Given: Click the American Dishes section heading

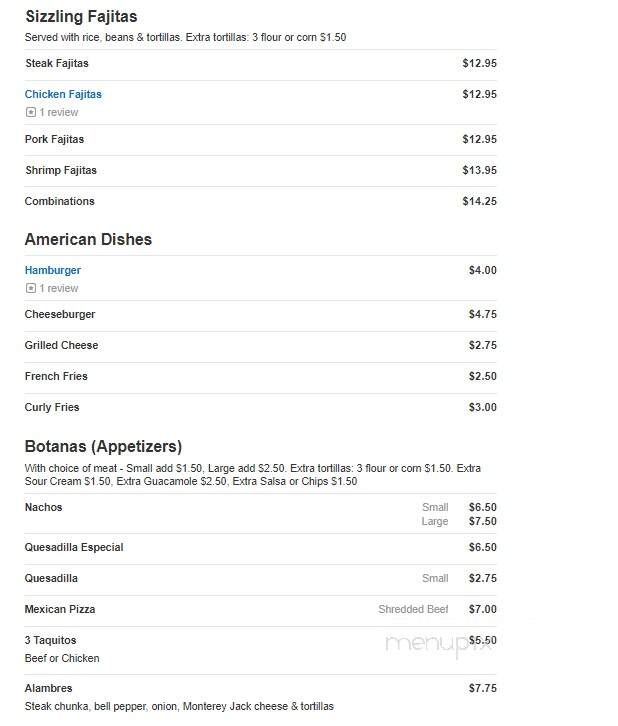Looking at the screenshot, I should click(88, 239).
